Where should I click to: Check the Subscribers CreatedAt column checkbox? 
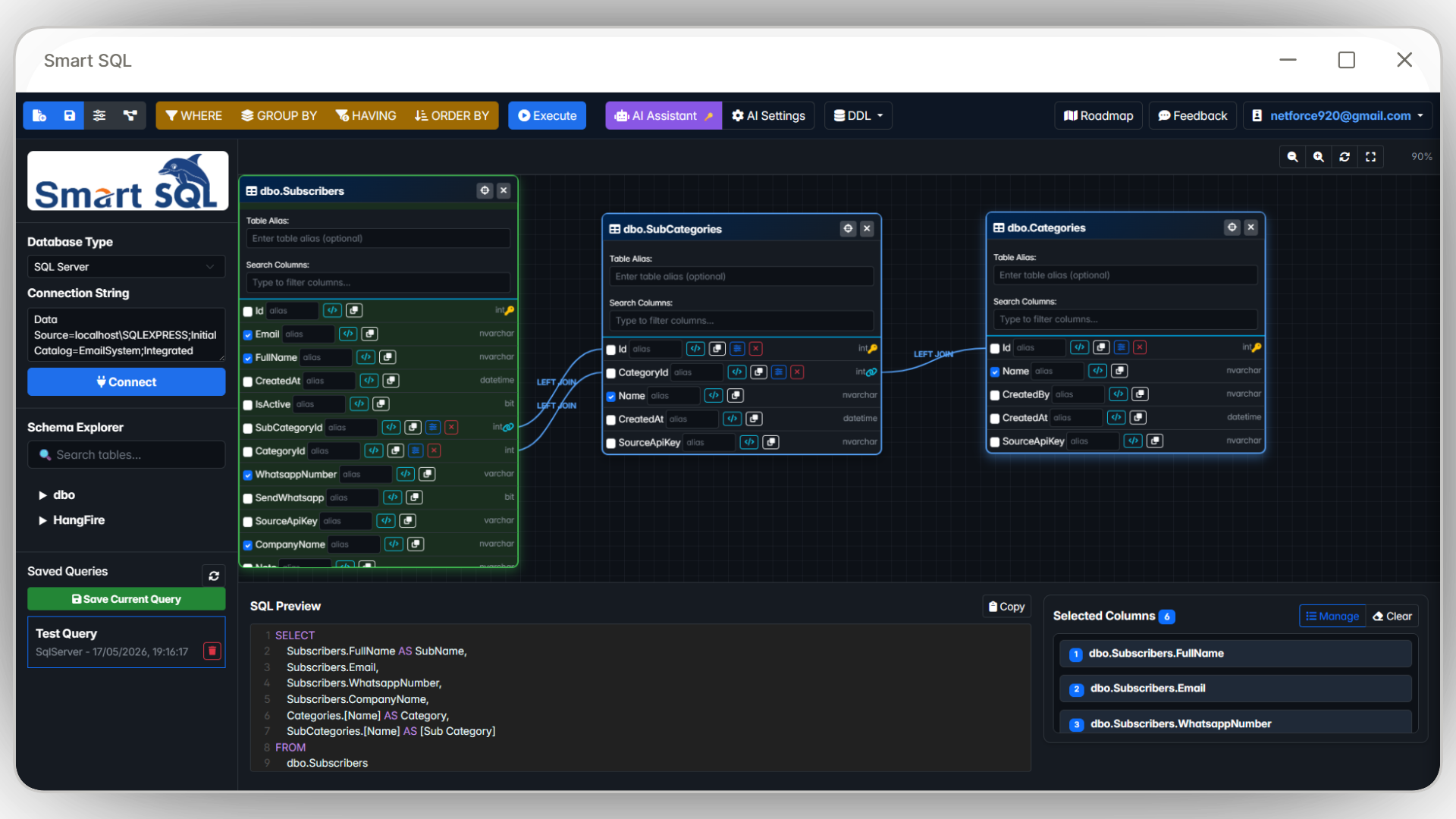[x=248, y=381]
